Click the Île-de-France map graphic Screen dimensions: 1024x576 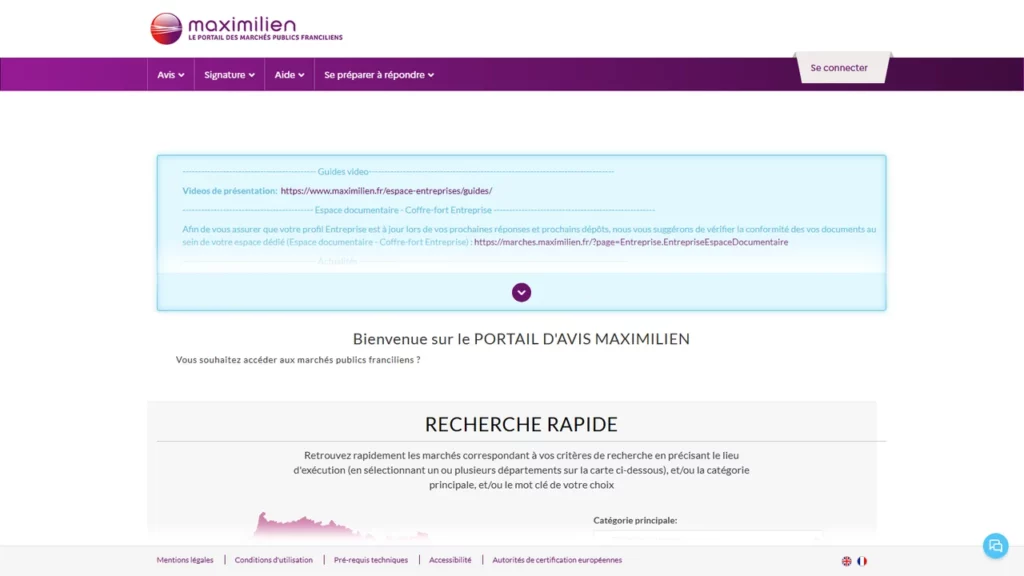(340, 526)
